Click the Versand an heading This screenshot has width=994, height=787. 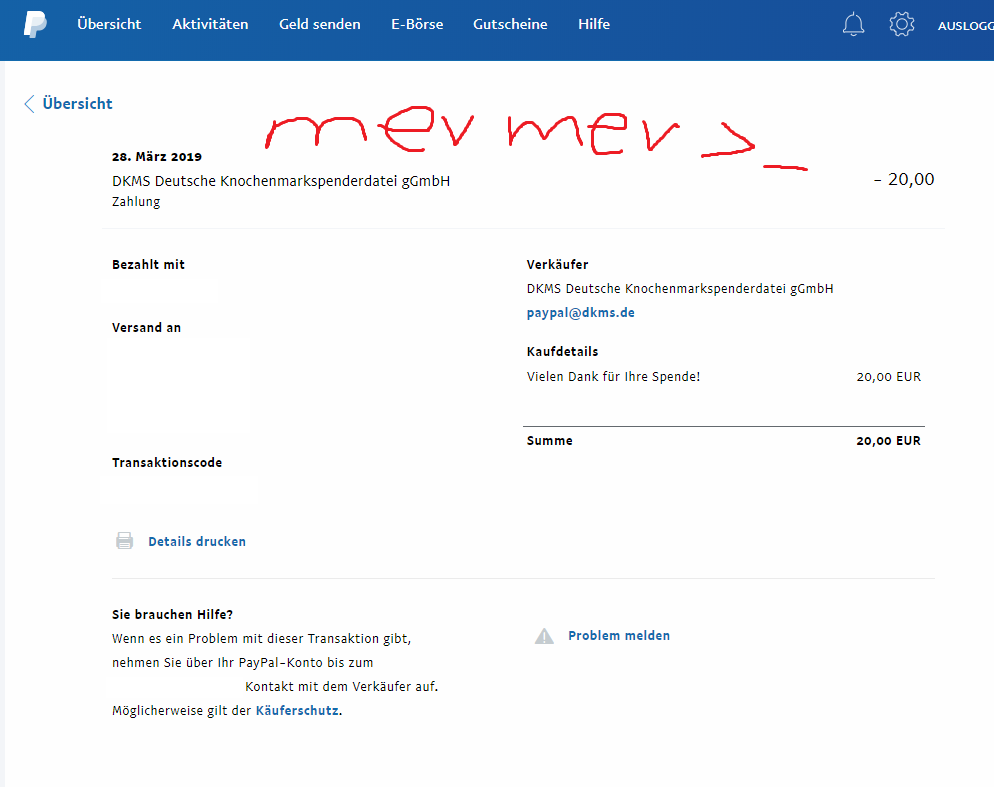pos(146,328)
